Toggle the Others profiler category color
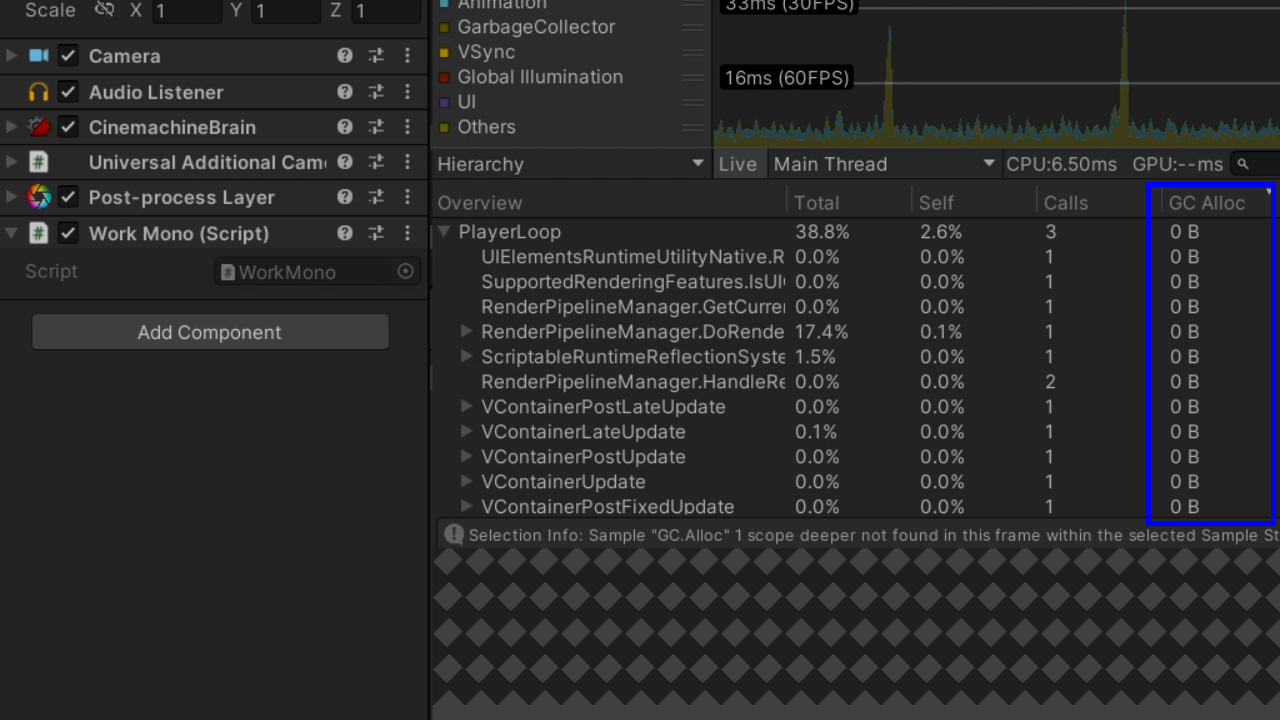 pos(444,127)
